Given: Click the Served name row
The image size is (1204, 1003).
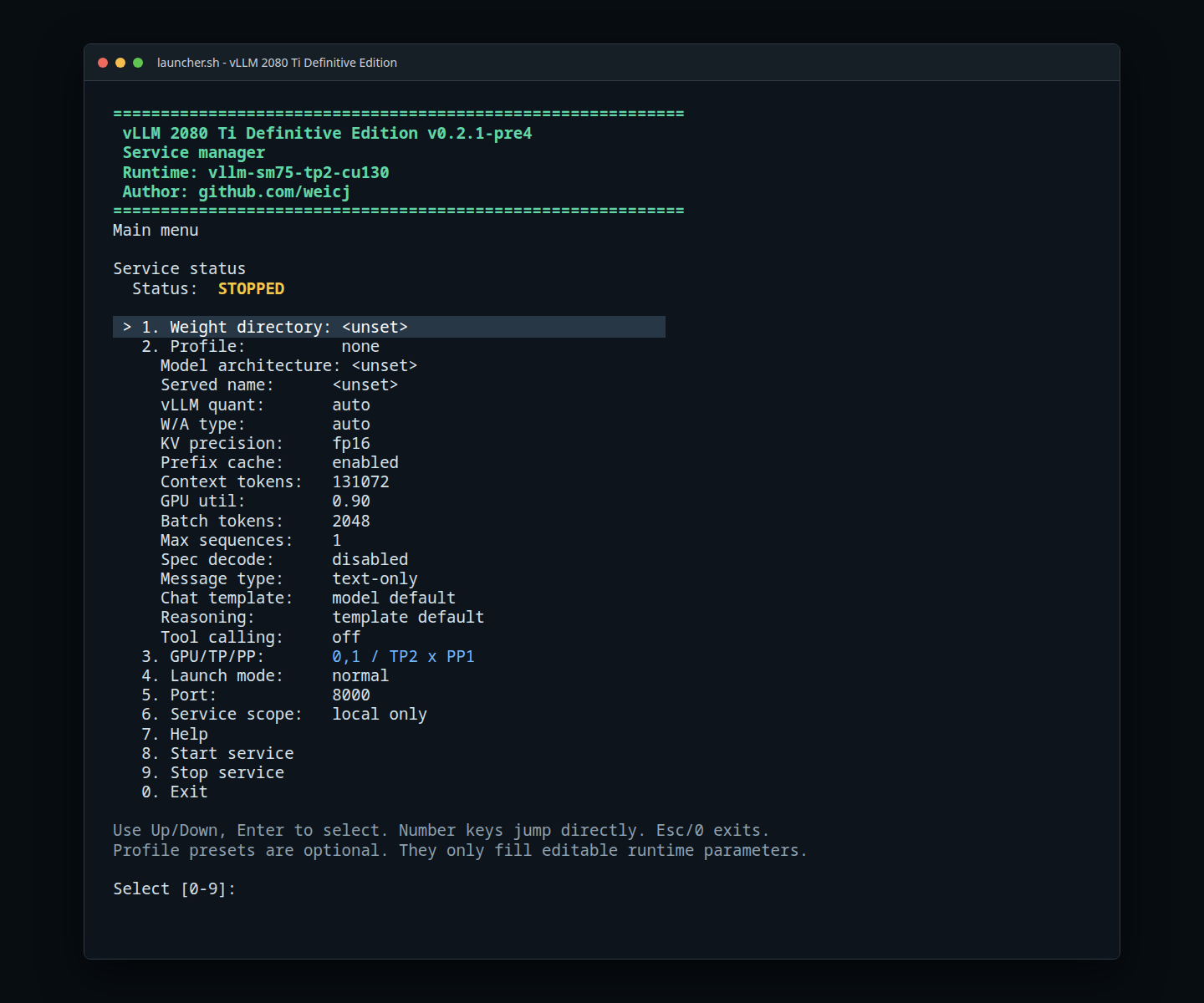Looking at the screenshot, I should [279, 385].
